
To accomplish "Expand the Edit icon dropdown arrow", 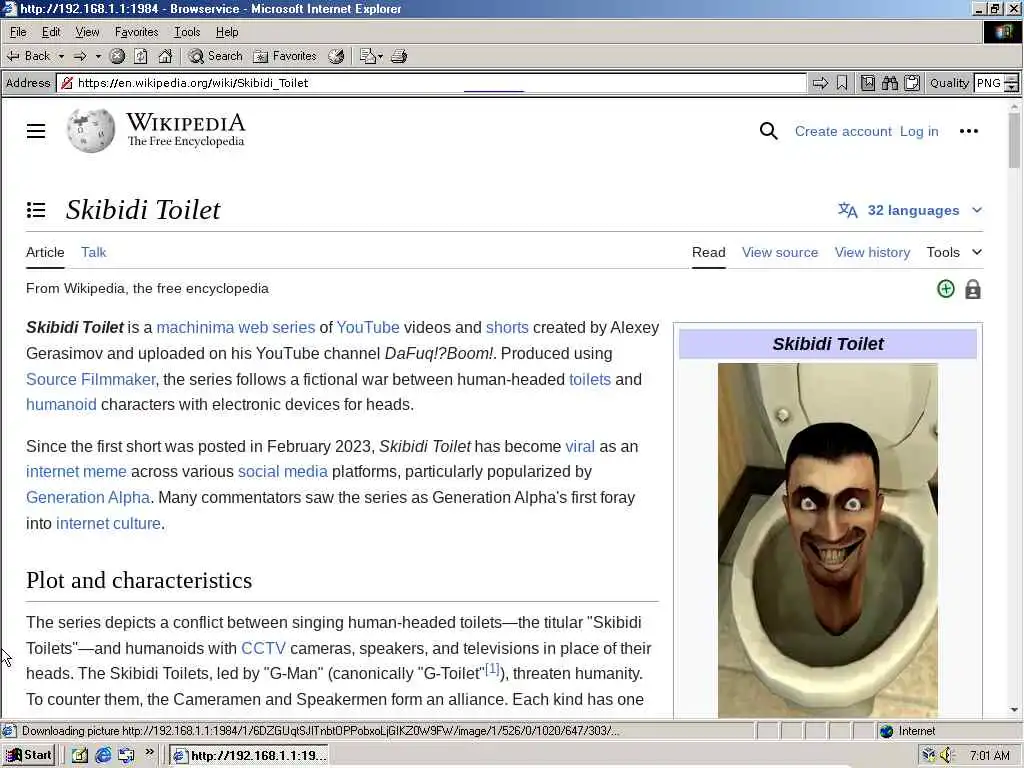I will (380, 56).
